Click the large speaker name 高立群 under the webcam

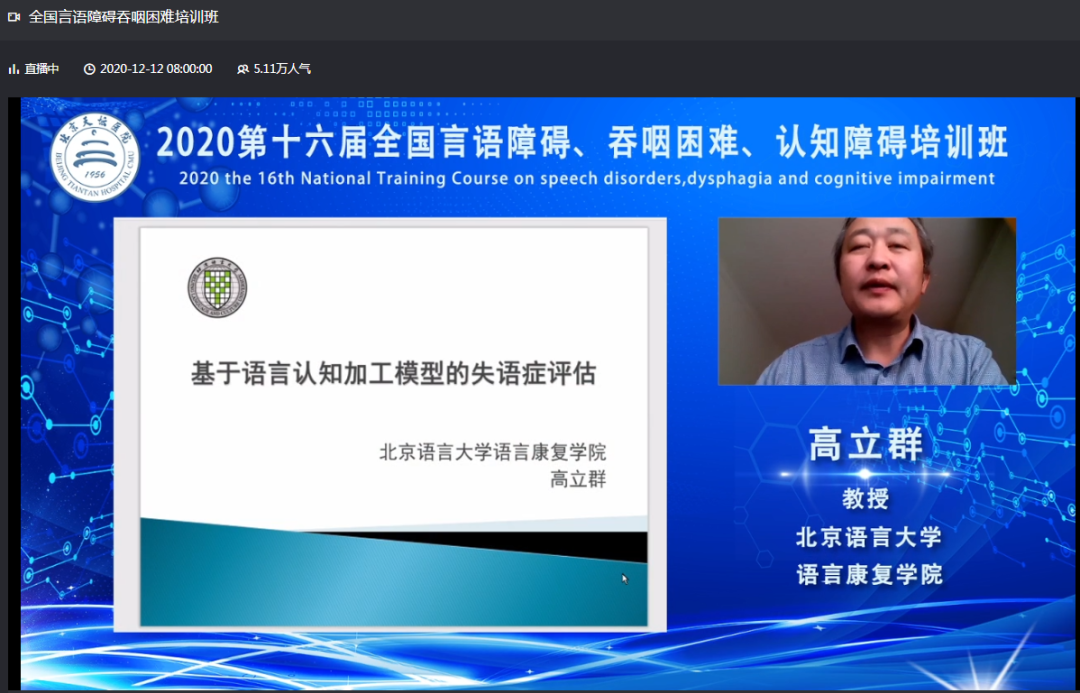866,444
